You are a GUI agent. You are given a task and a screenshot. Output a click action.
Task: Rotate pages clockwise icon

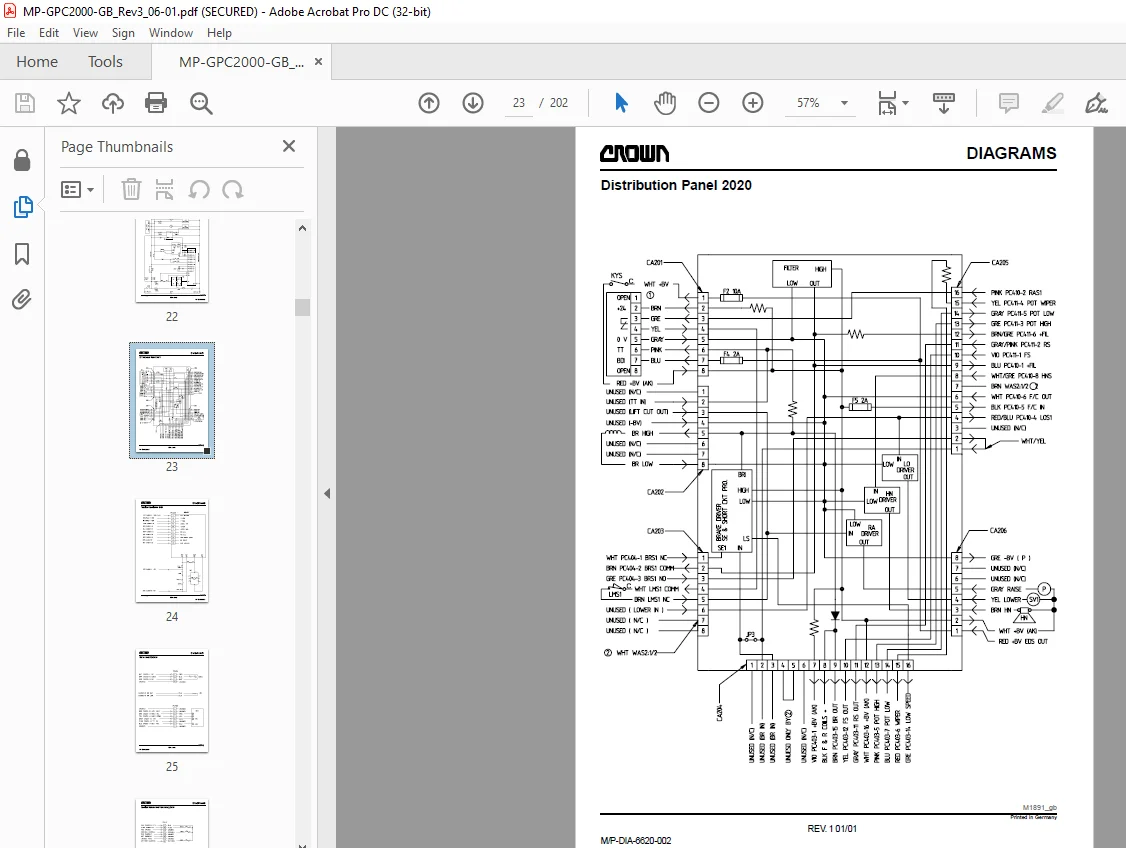[x=233, y=190]
